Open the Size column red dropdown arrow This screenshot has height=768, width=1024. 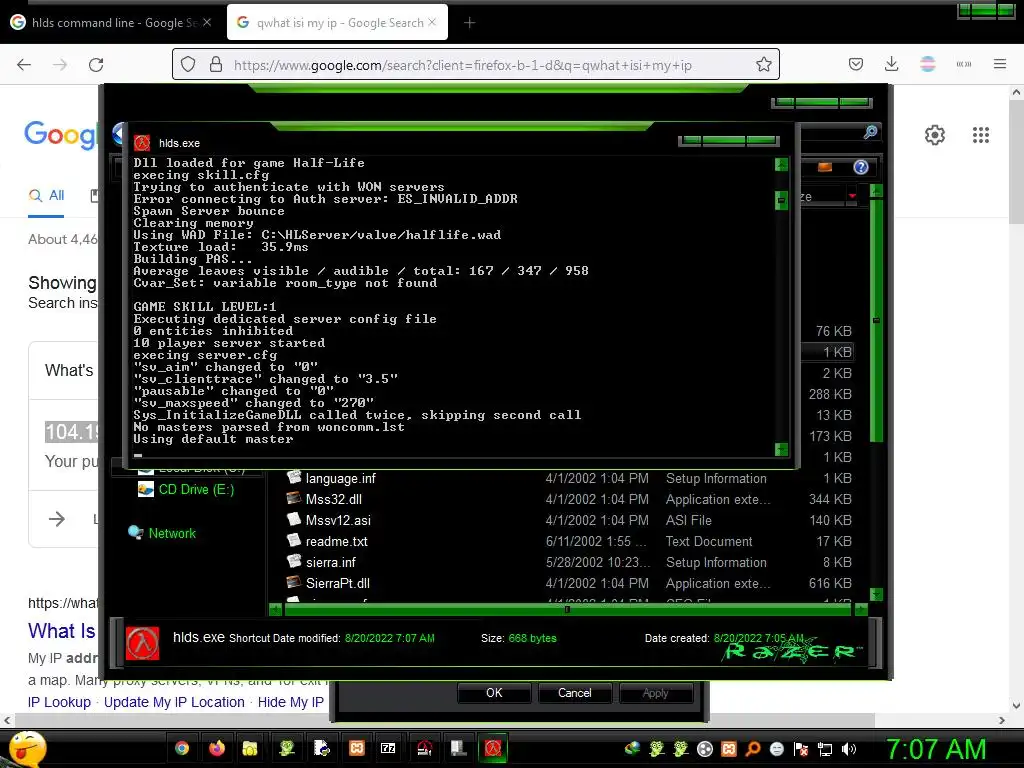pos(852,196)
